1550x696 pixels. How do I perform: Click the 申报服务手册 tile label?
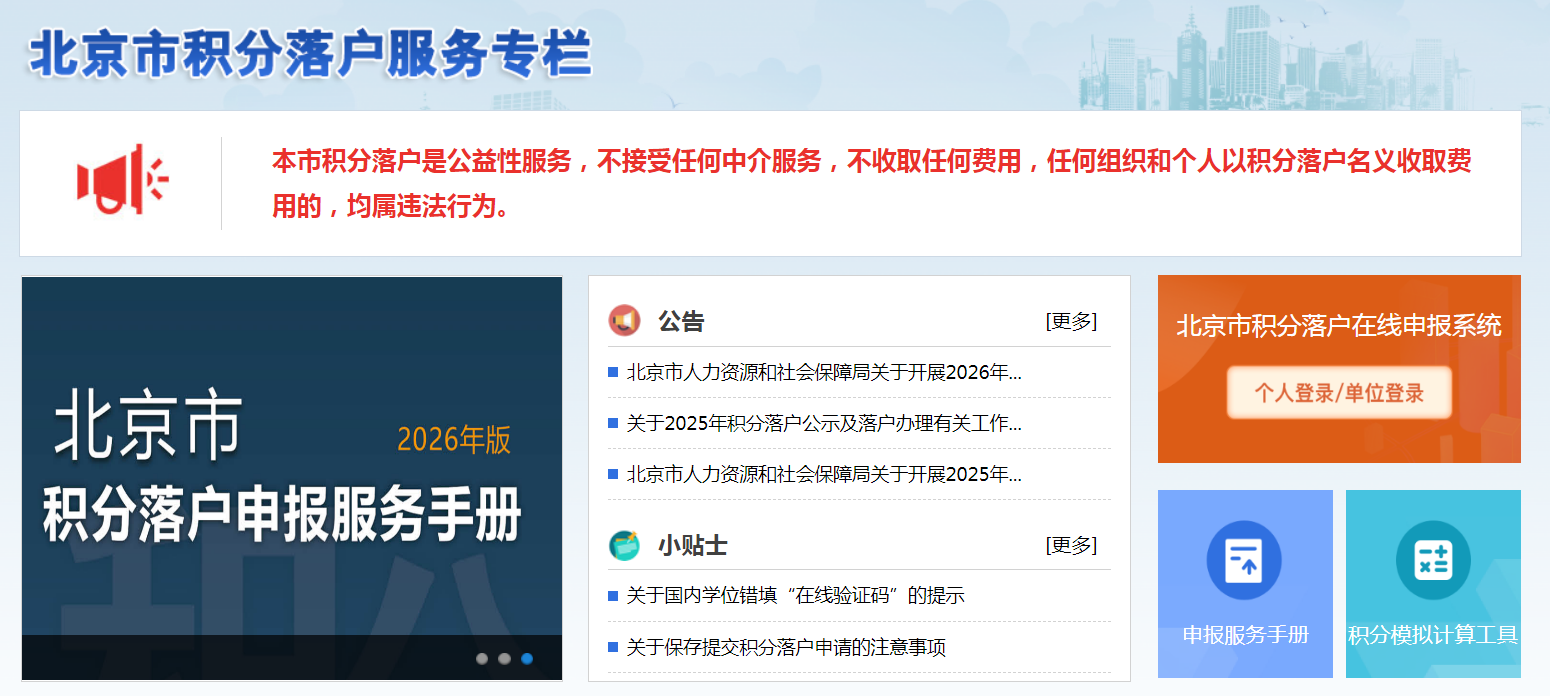tap(1245, 635)
